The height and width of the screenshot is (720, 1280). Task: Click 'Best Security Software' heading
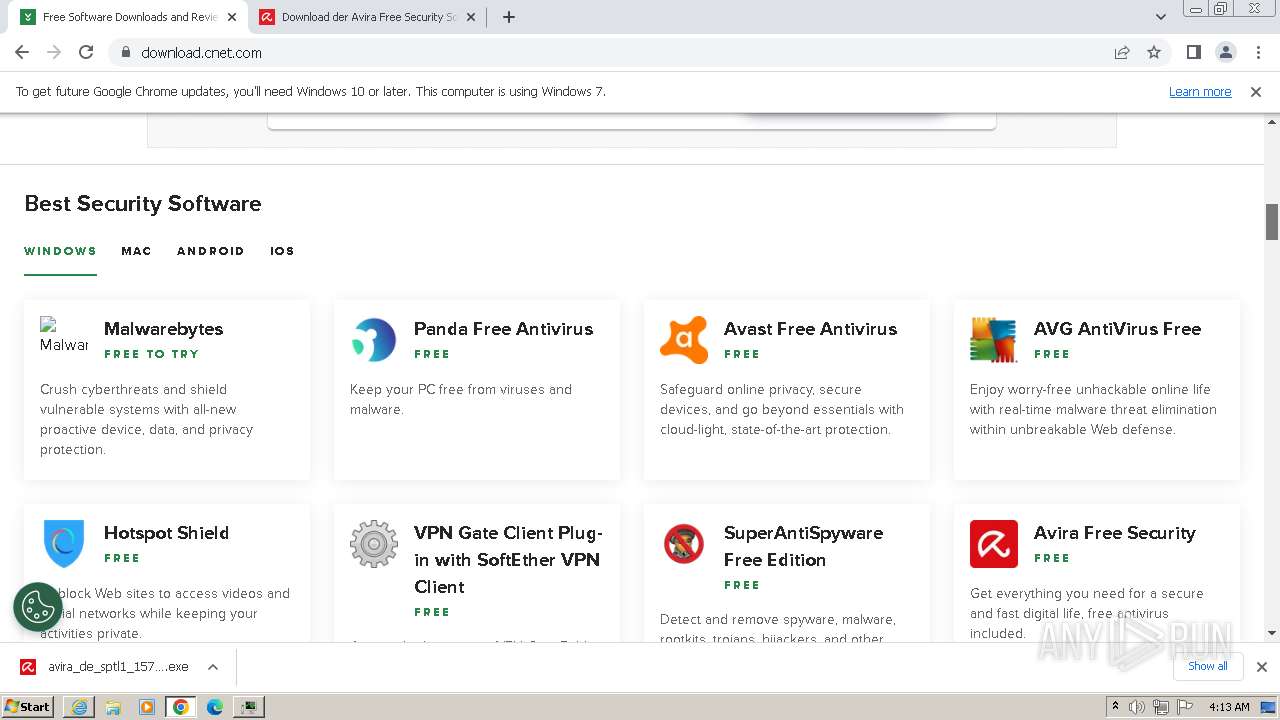pos(143,203)
